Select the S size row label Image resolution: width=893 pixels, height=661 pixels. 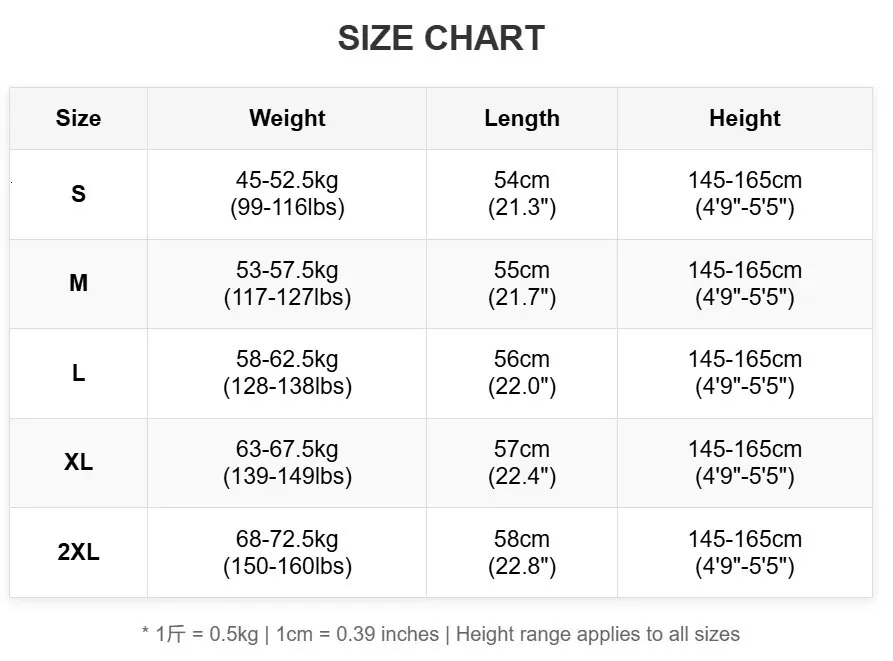(x=78, y=194)
